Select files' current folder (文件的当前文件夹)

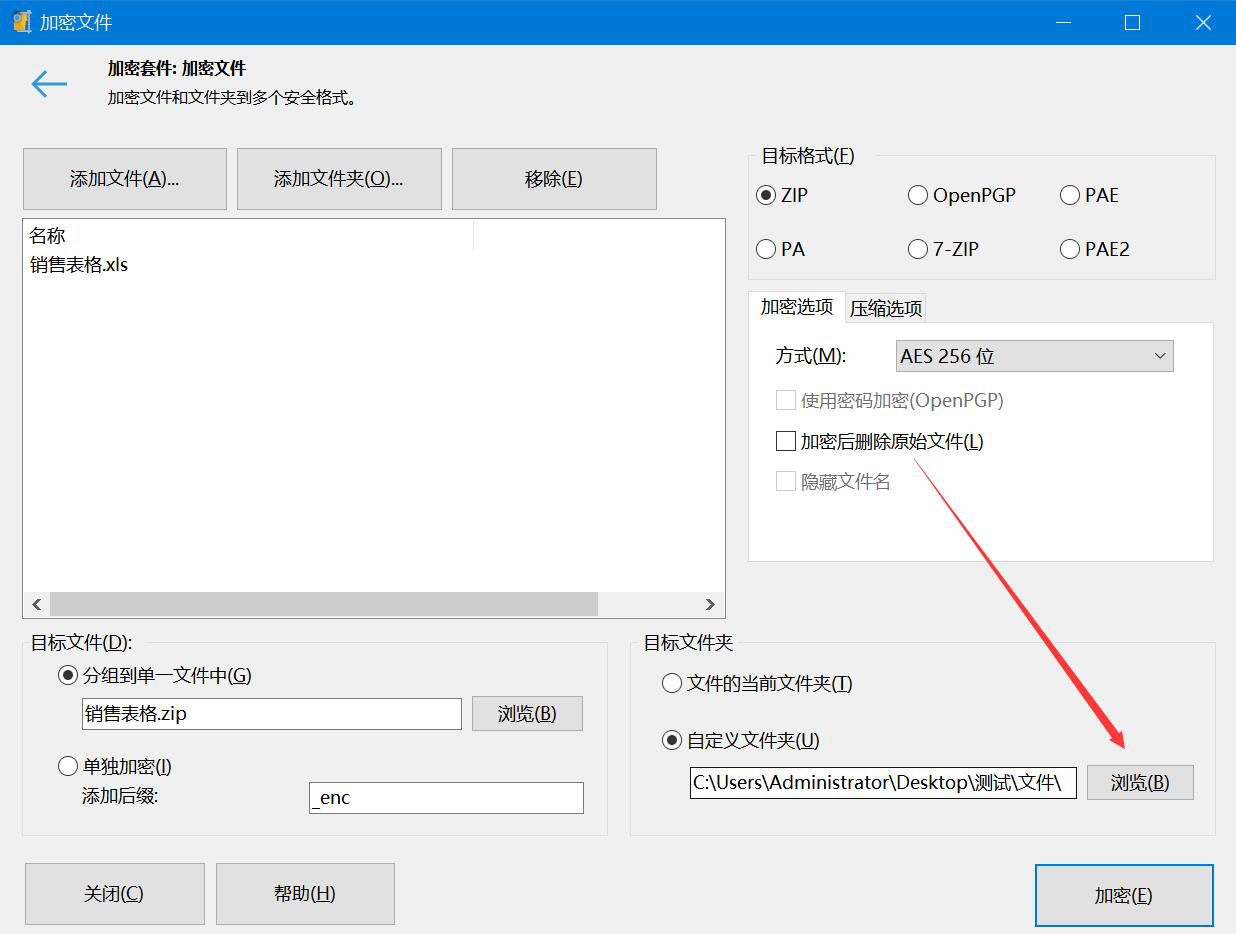point(757,684)
